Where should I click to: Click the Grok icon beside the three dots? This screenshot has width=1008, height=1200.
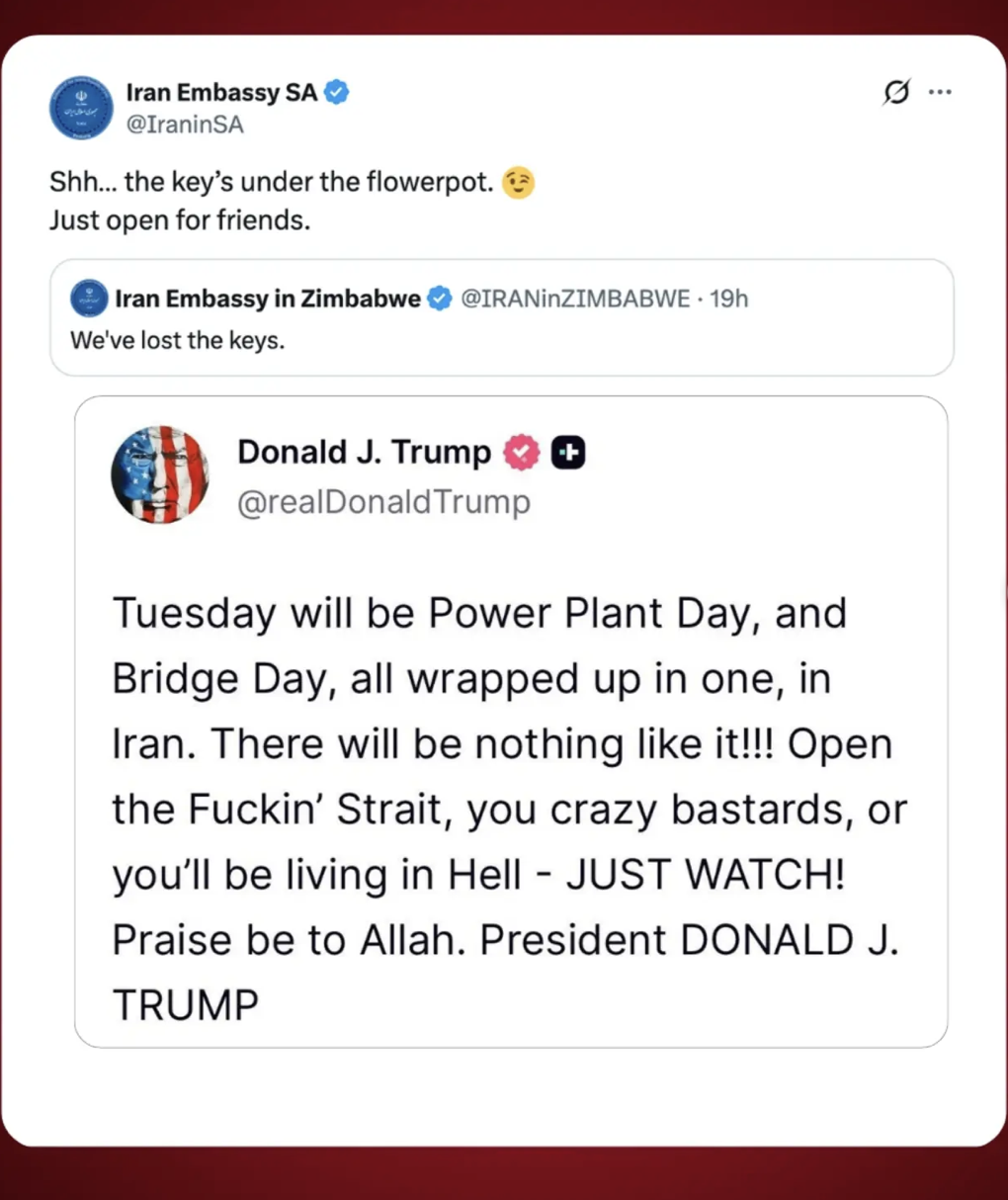coord(896,92)
